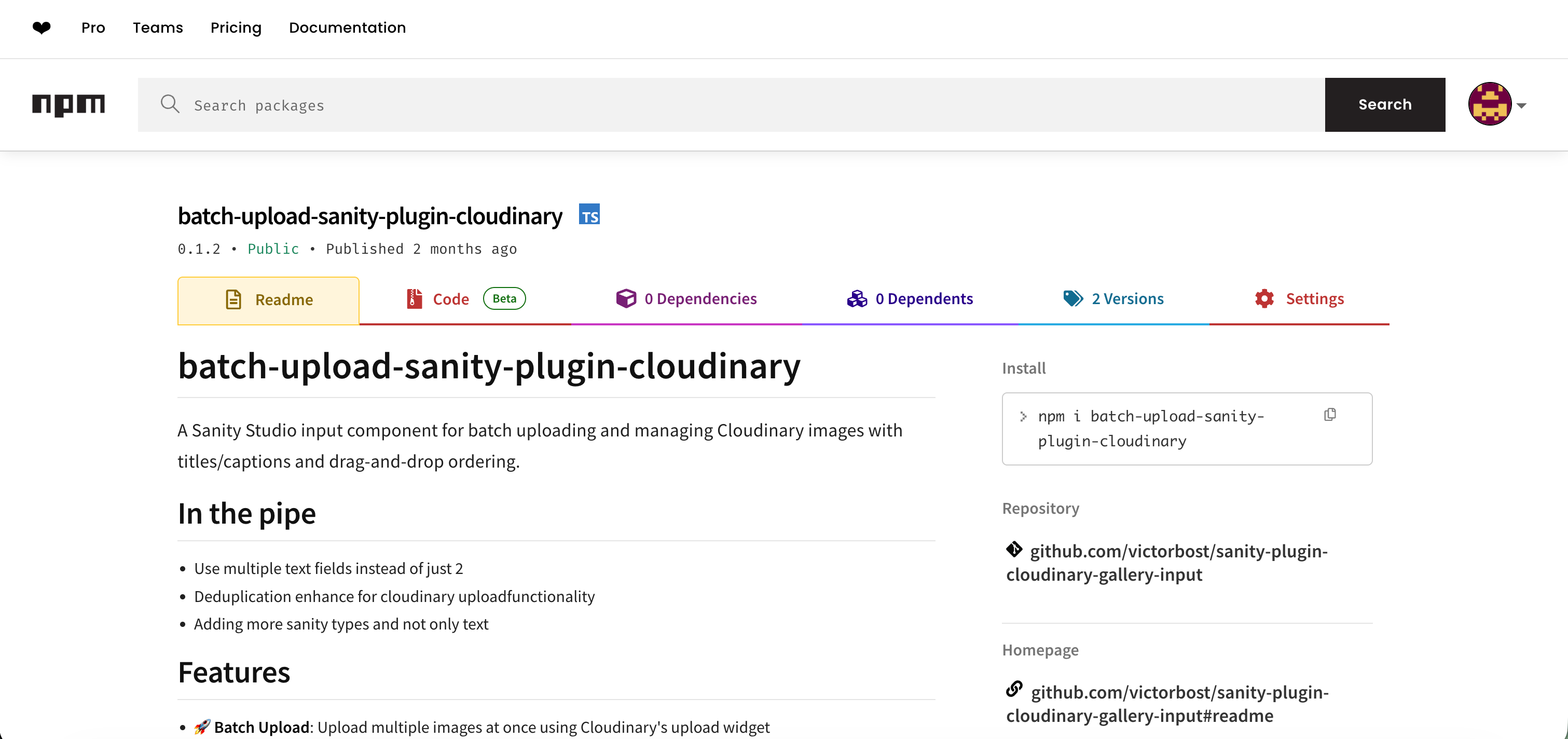
Task: Open the Teams menu item
Action: (158, 28)
